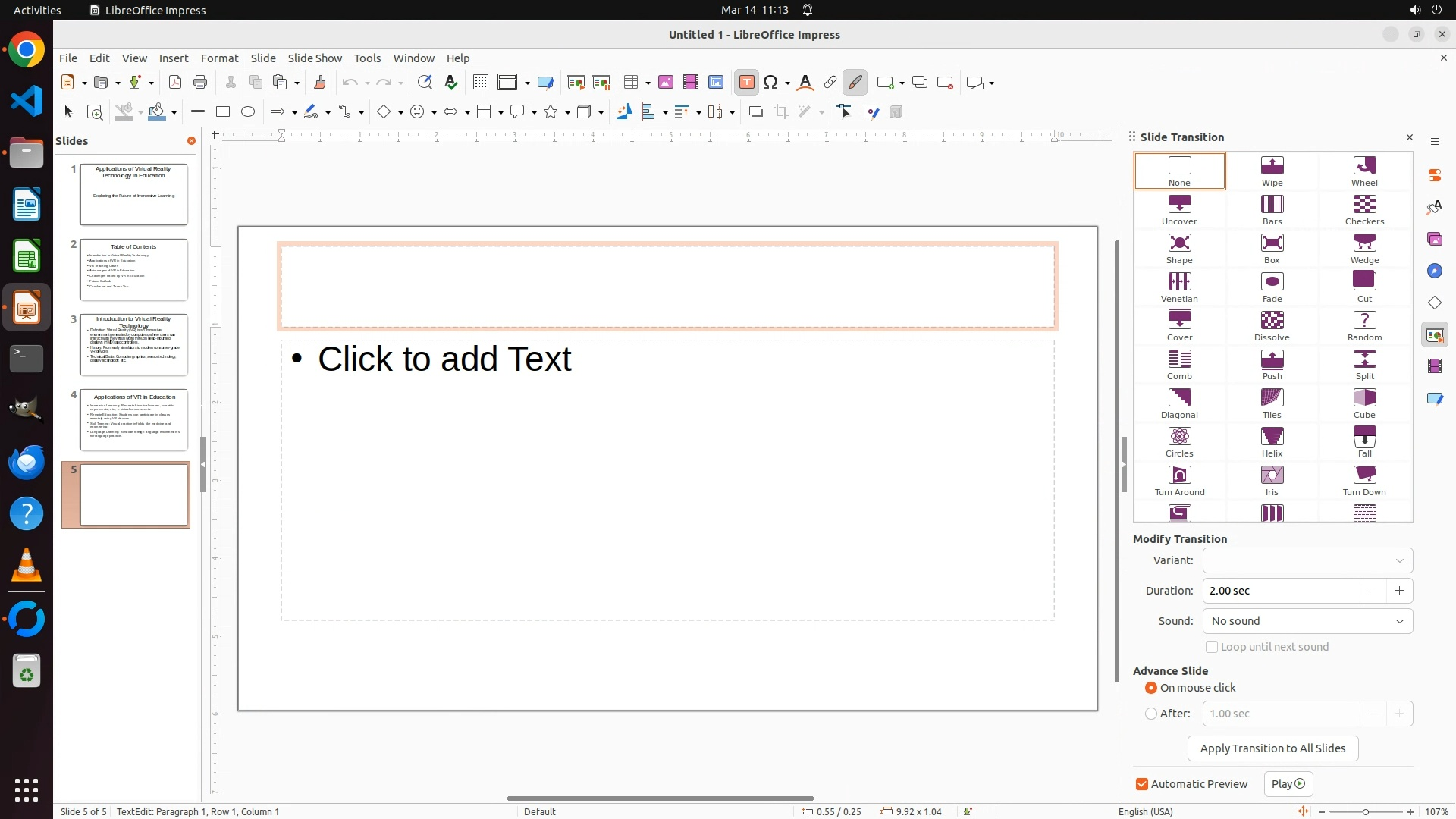Expand the Variant combo box

1307,560
